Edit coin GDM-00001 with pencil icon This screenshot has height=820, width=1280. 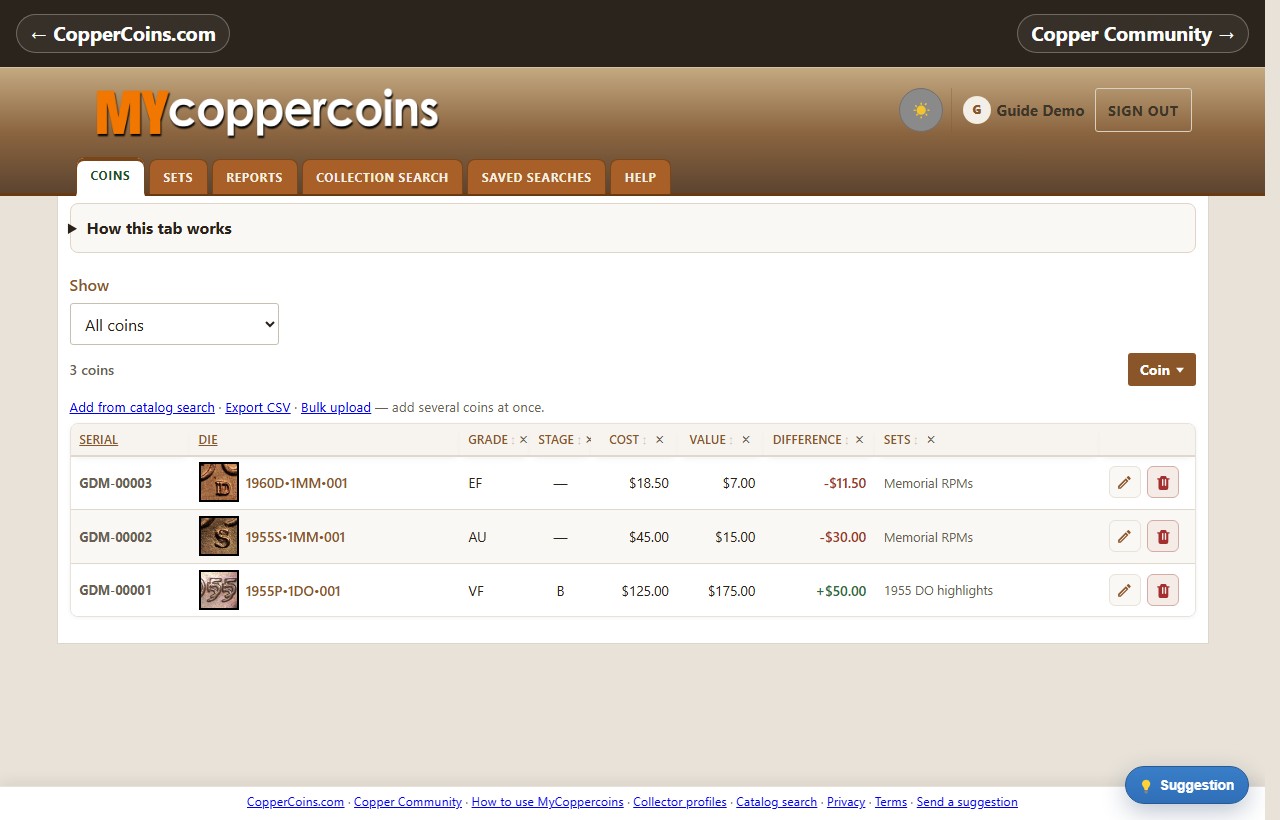click(x=1125, y=590)
